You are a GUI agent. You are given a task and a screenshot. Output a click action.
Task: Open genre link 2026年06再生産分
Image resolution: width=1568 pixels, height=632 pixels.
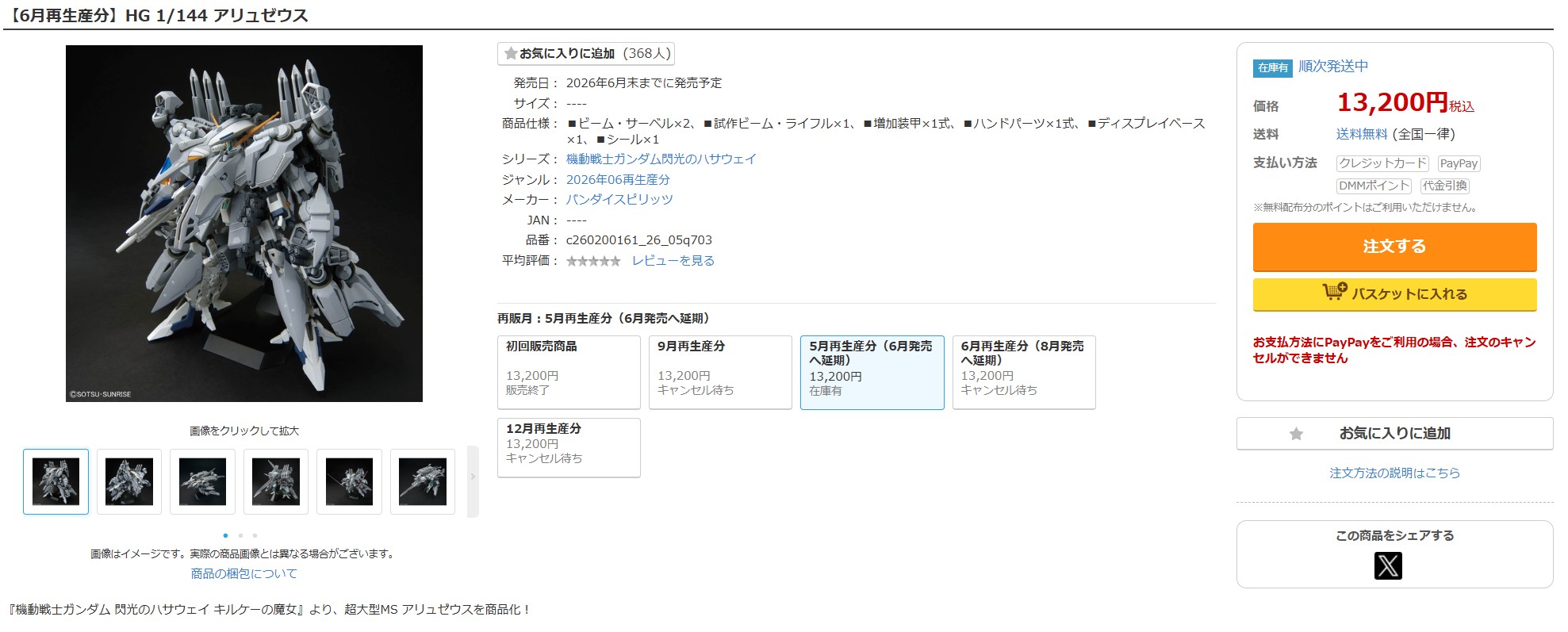click(618, 179)
